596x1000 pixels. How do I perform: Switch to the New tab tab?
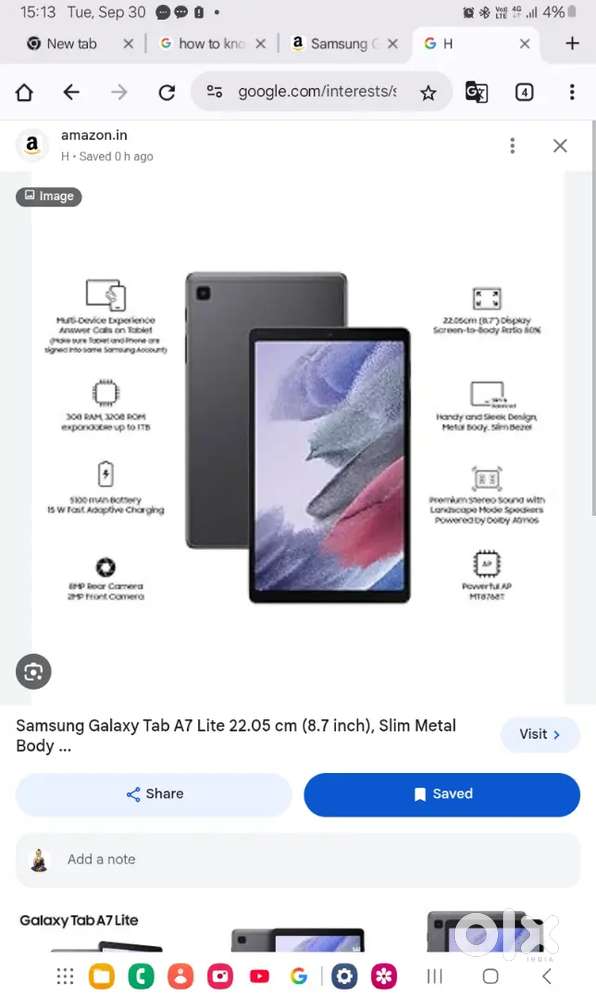click(x=71, y=44)
